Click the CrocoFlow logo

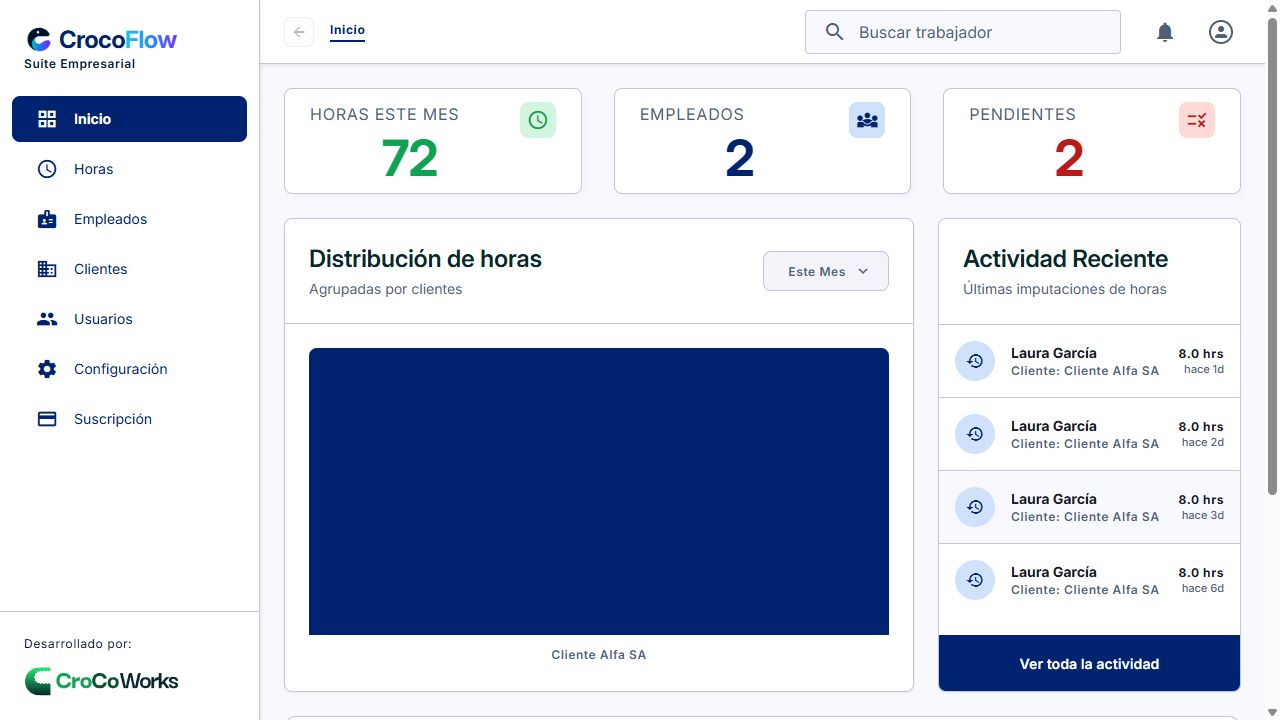coord(102,40)
